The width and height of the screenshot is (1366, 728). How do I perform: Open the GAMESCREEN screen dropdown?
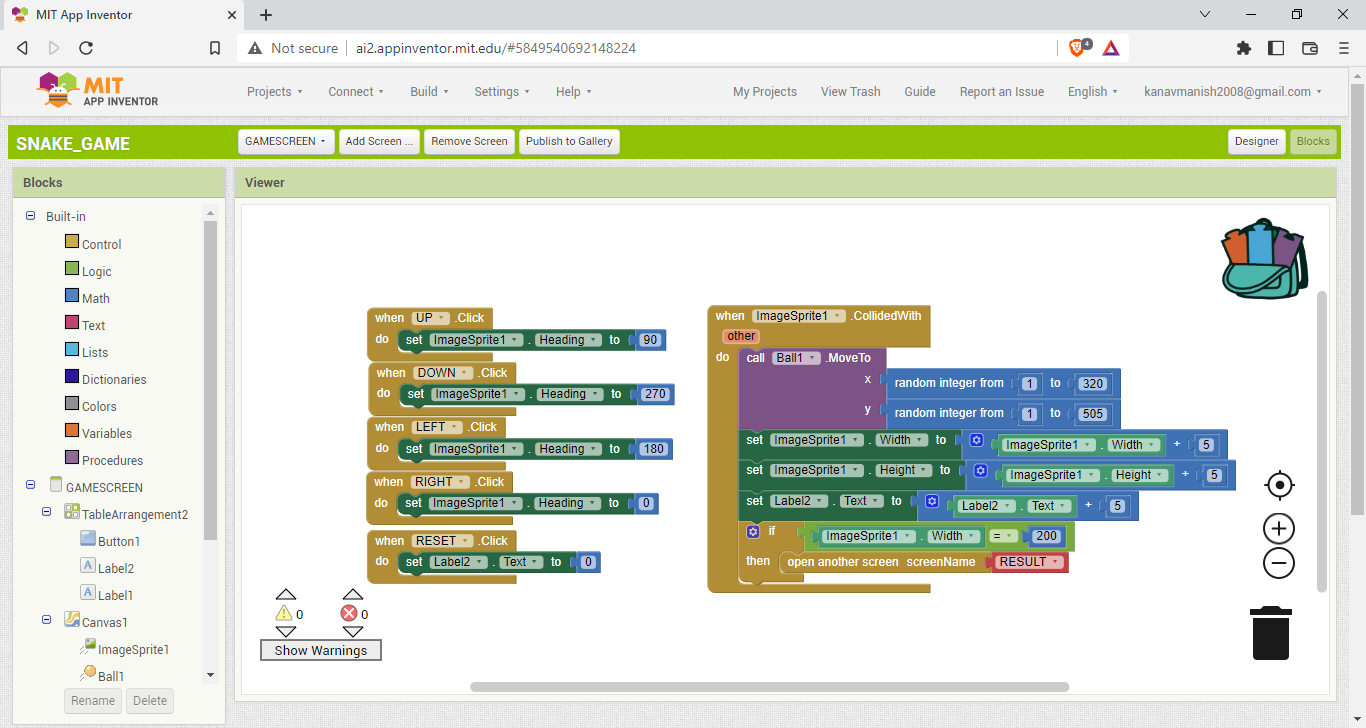[286, 142]
